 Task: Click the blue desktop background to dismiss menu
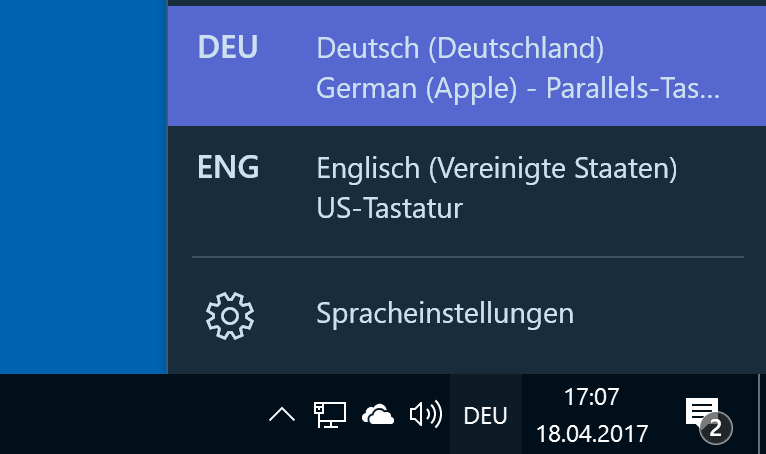(83, 186)
